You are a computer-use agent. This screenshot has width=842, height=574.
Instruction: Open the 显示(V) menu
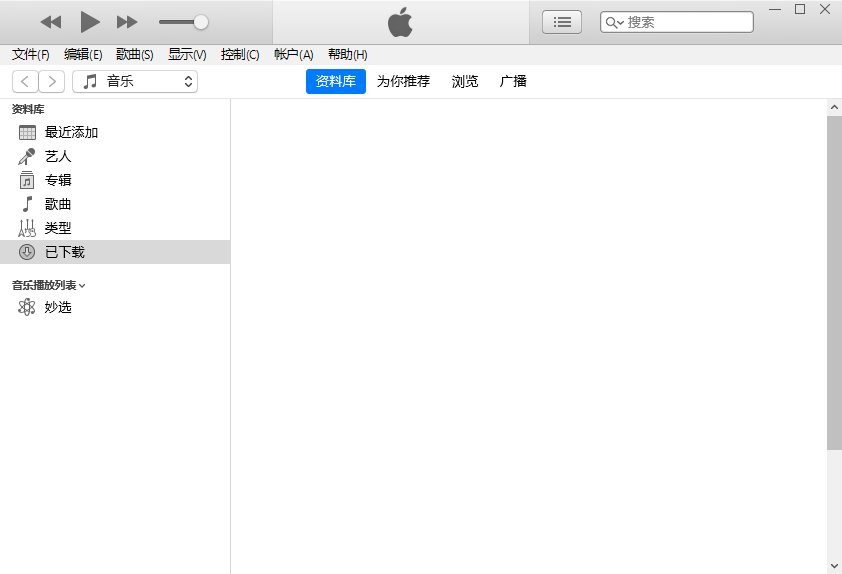187,54
